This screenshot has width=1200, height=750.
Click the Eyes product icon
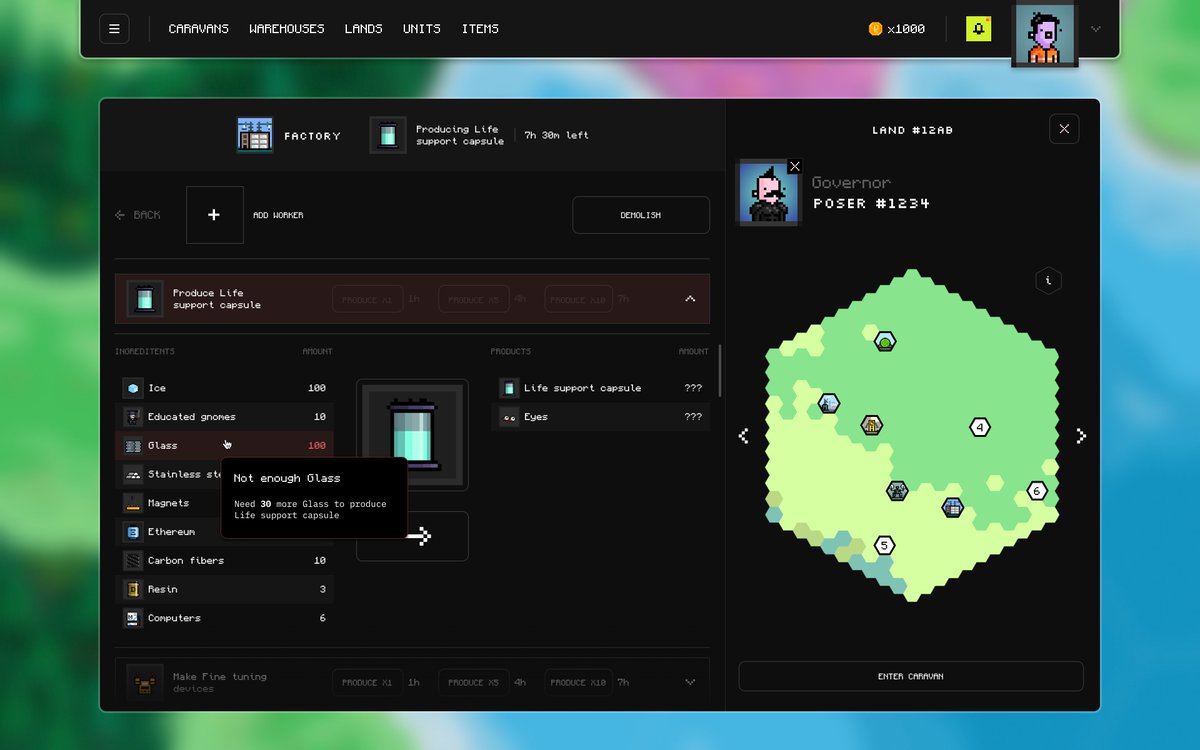[509, 417]
